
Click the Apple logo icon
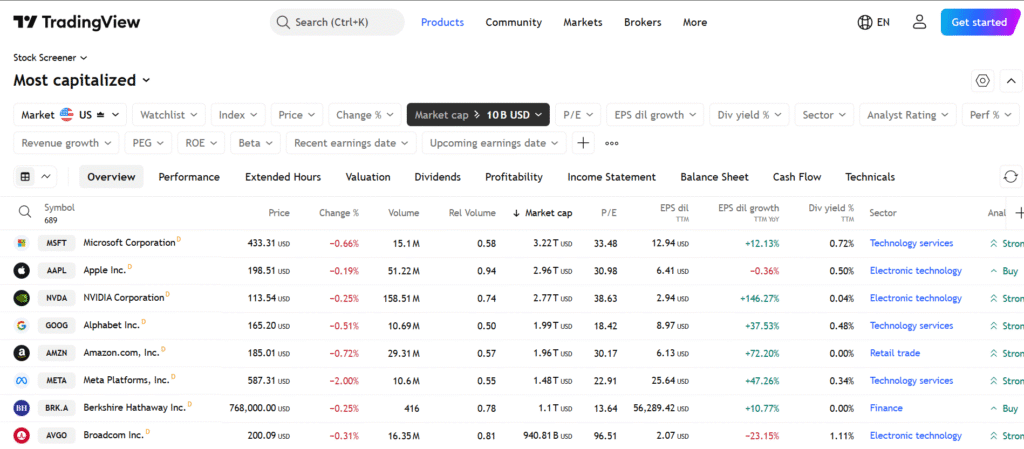pyautogui.click(x=22, y=271)
